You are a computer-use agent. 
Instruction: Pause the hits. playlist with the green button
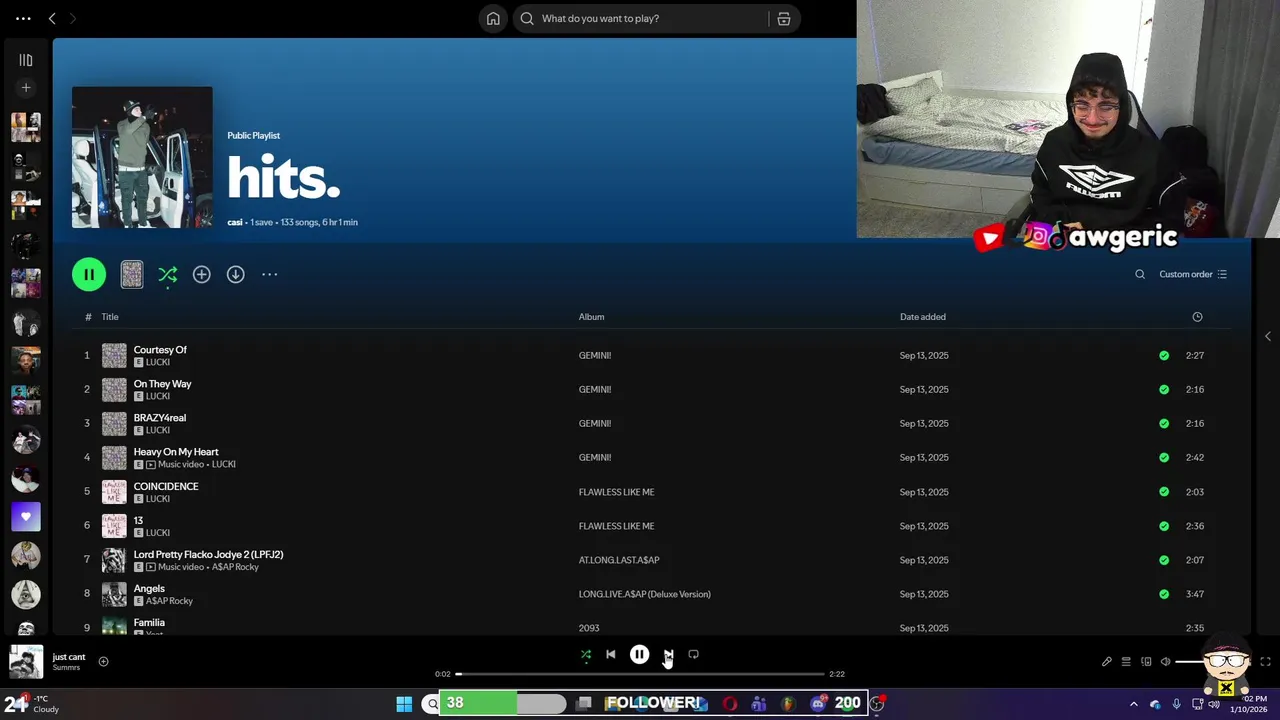tap(89, 274)
